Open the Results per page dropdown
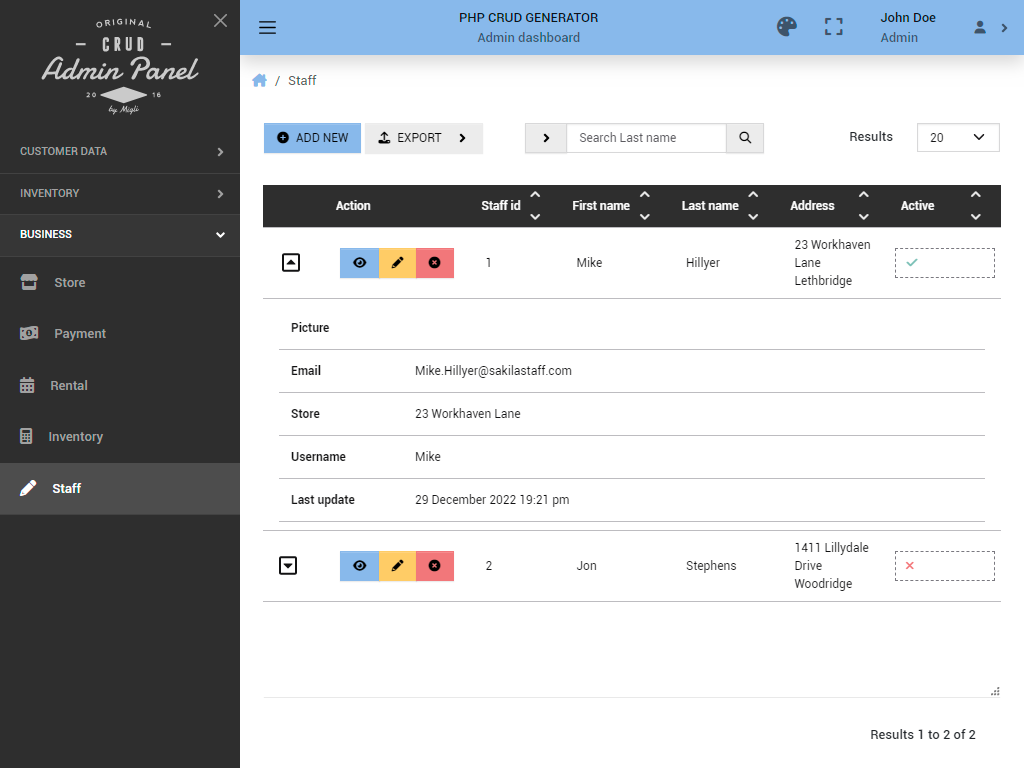The image size is (1024, 768). point(957,138)
